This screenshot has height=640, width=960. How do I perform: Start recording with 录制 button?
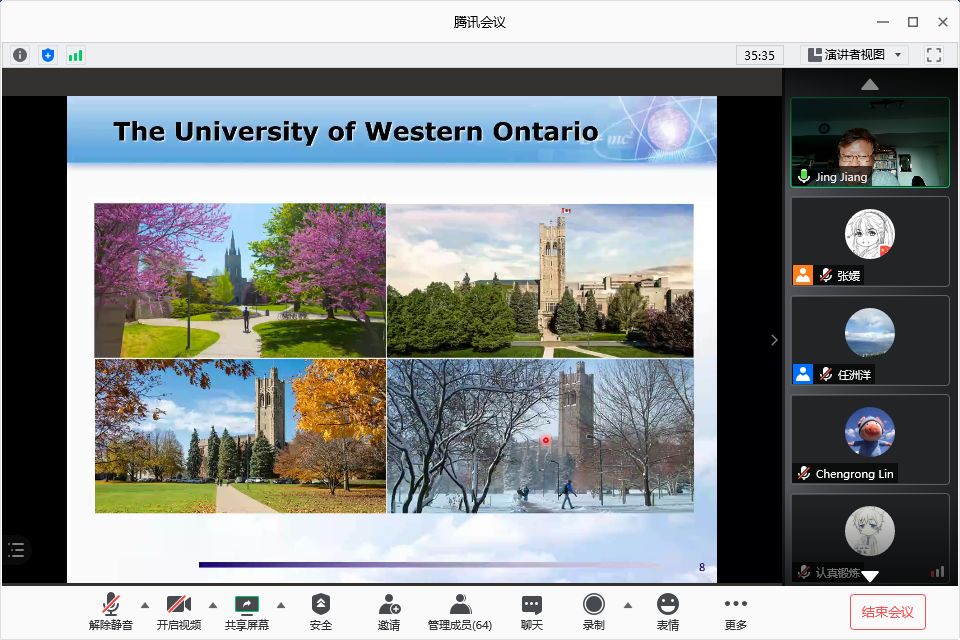click(x=594, y=611)
